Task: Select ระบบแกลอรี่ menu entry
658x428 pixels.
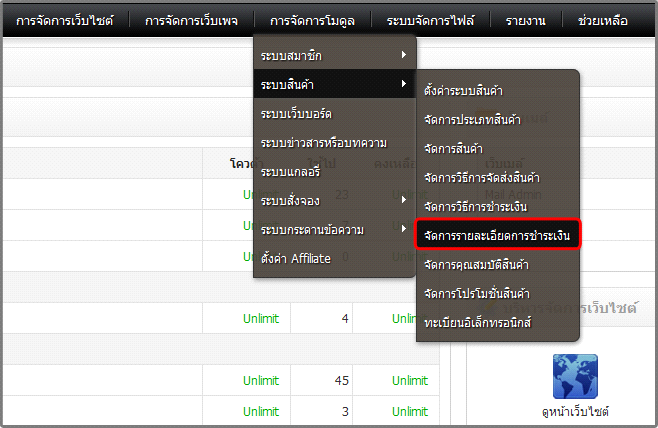Action: pyautogui.click(x=334, y=171)
